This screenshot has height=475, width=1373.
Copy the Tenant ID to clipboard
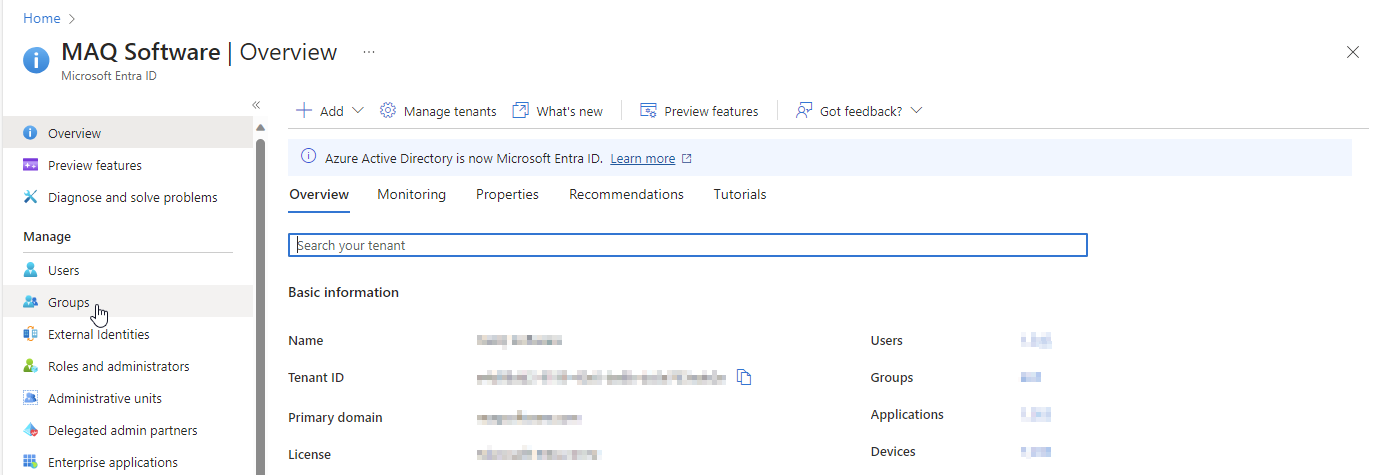click(743, 377)
